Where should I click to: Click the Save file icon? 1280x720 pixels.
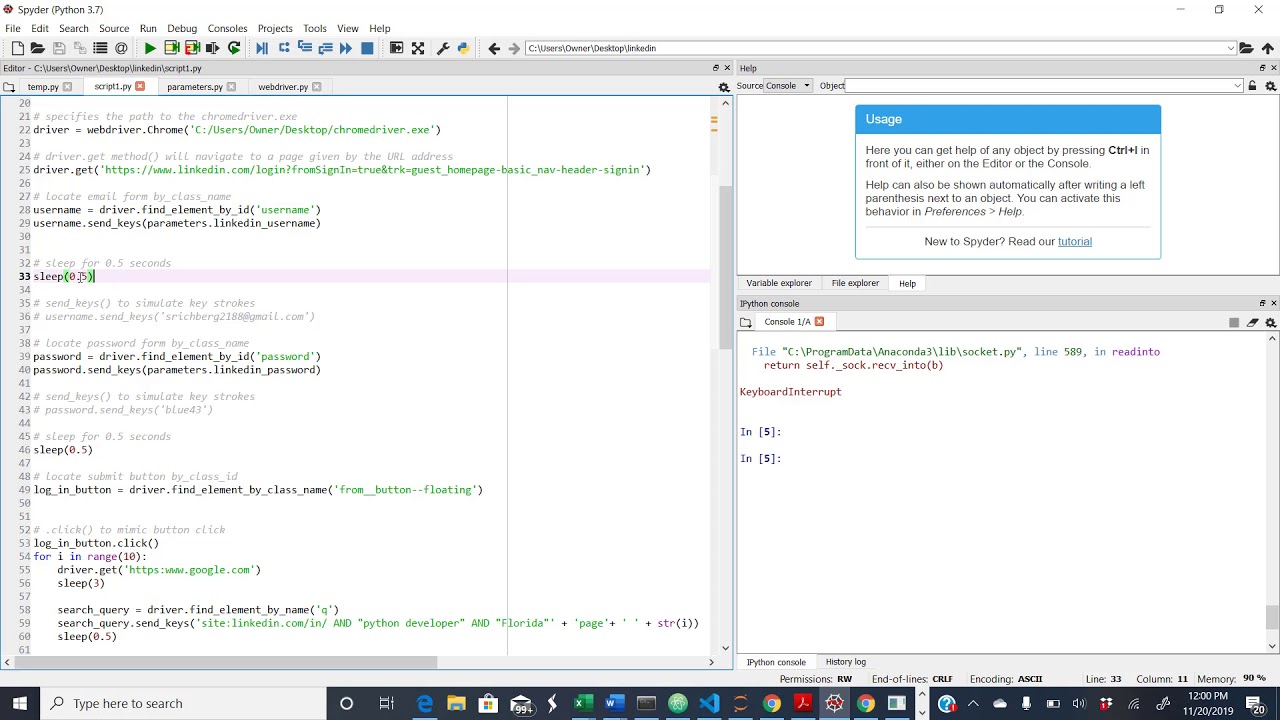click(59, 48)
